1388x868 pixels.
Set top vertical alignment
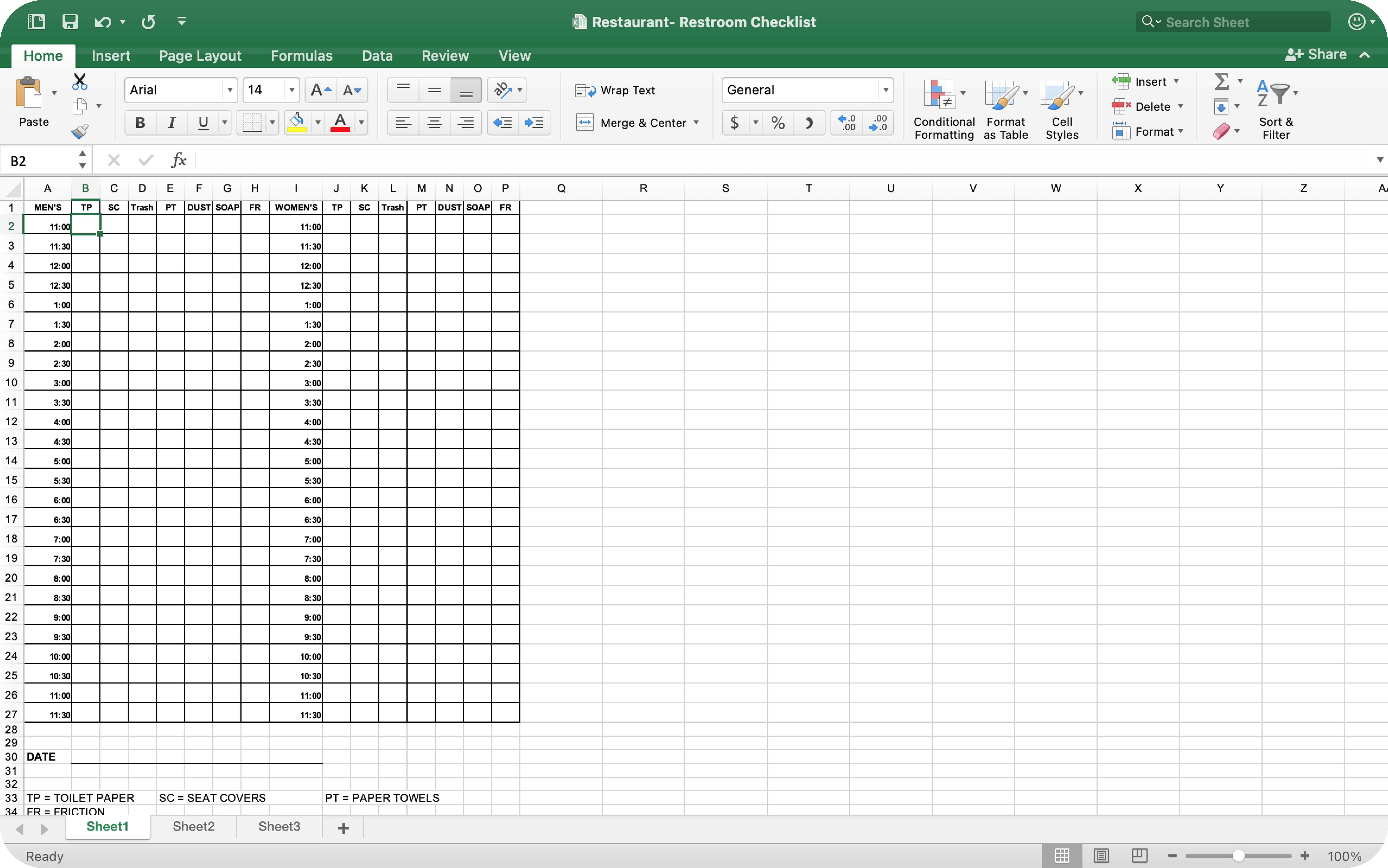[403, 90]
